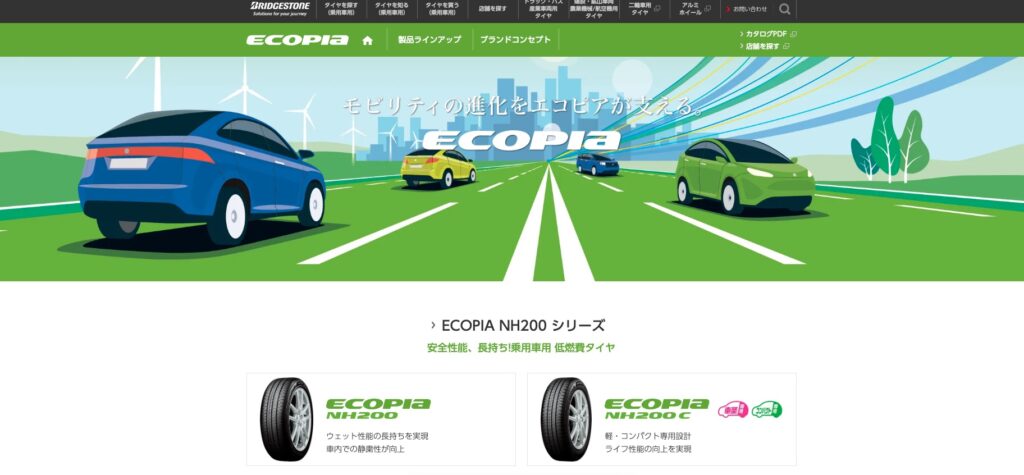Viewport: 1024px width, 475px height.
Task: Open タイヤを探す (乗用車用) menu
Action: [341, 8]
